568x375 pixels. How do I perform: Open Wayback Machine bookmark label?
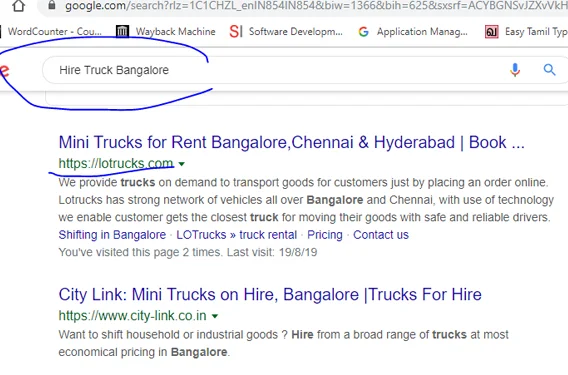176,32
